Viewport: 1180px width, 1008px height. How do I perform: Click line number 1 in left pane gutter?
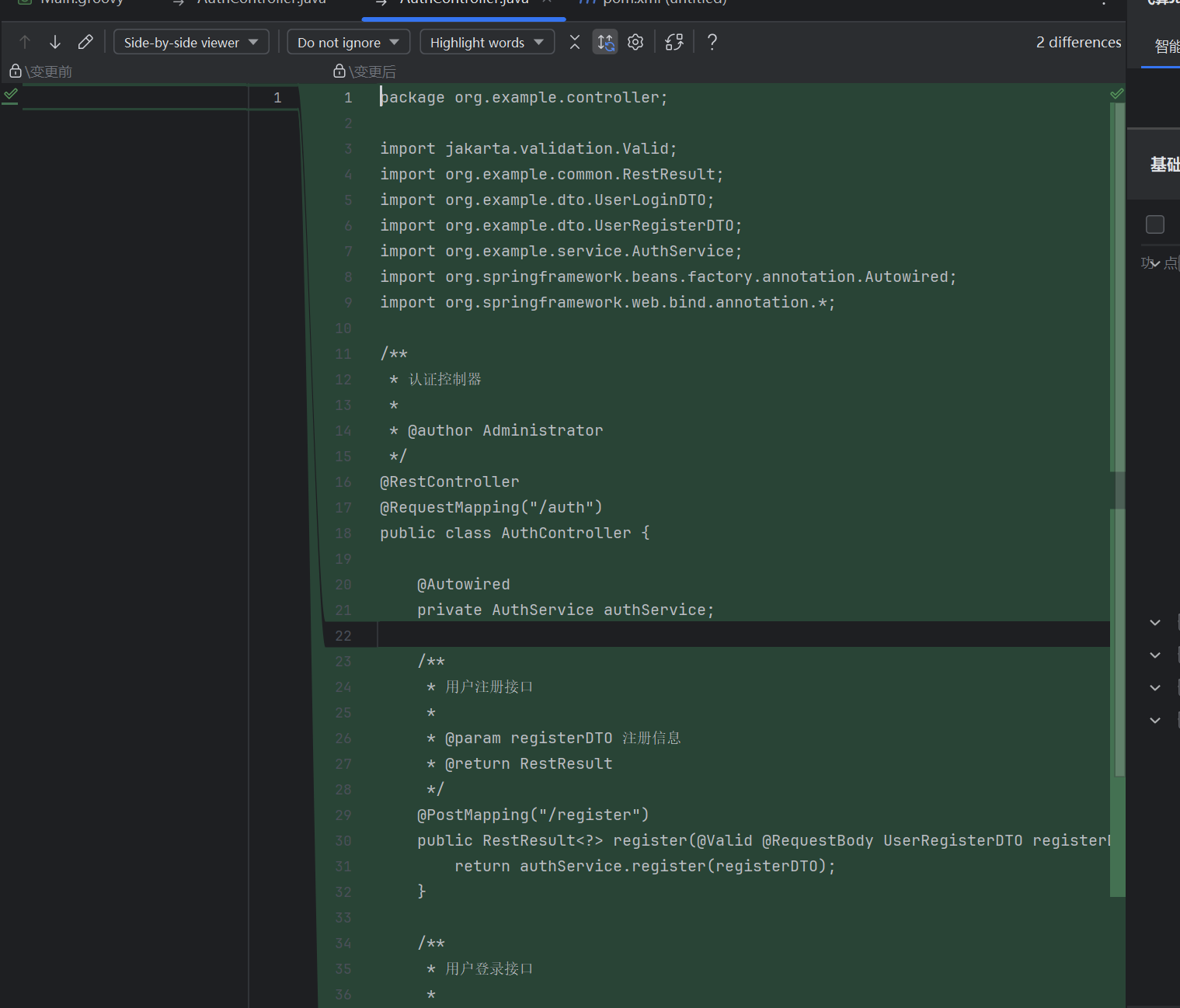tap(277, 97)
